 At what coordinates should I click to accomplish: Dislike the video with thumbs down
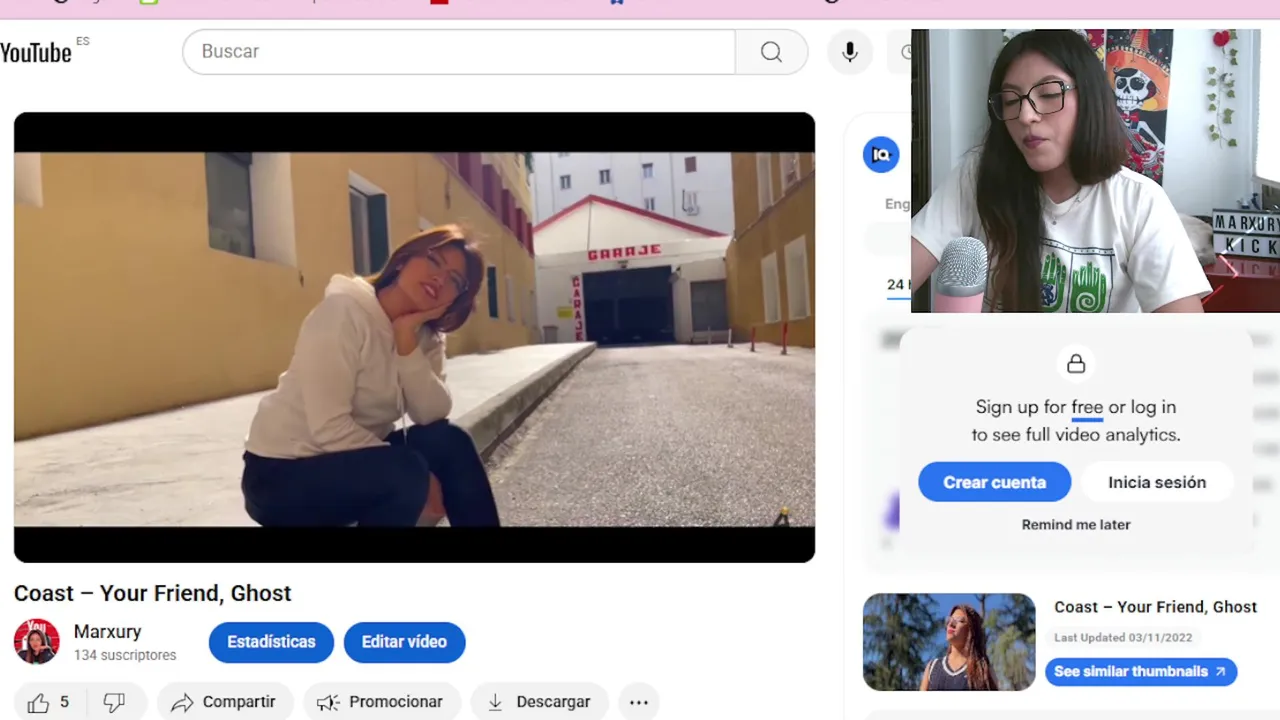click(115, 702)
